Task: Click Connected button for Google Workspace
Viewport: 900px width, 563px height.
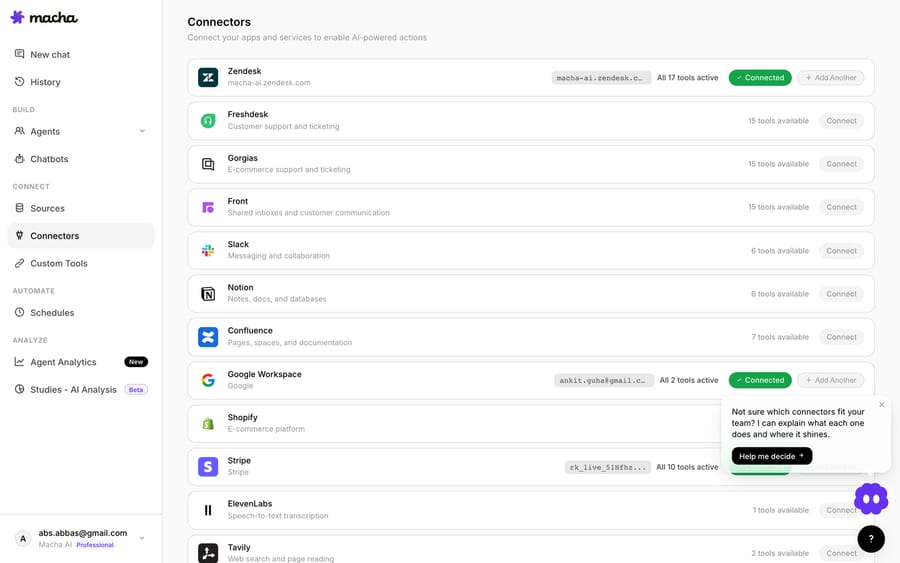Action: [760, 380]
